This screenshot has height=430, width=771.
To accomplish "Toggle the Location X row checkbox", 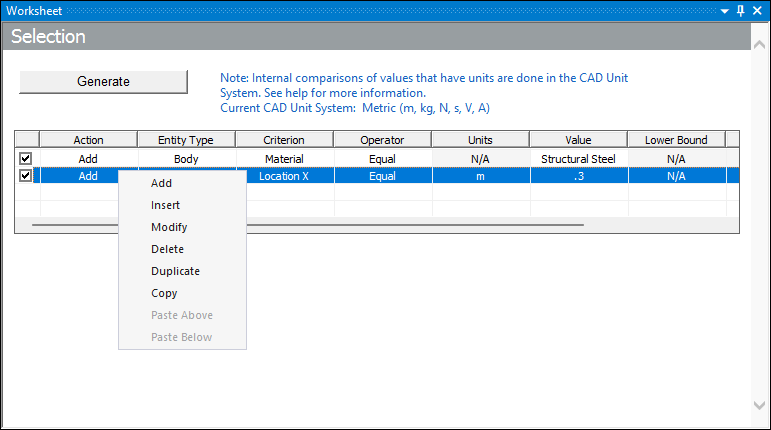I will 26,175.
